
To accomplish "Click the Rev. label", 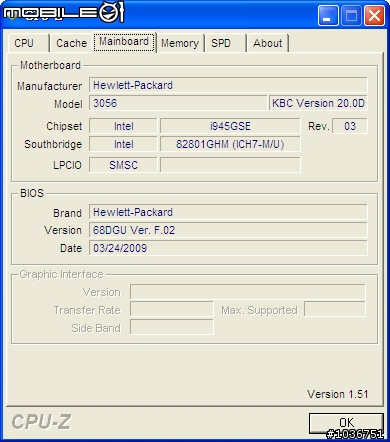I will 319,126.
